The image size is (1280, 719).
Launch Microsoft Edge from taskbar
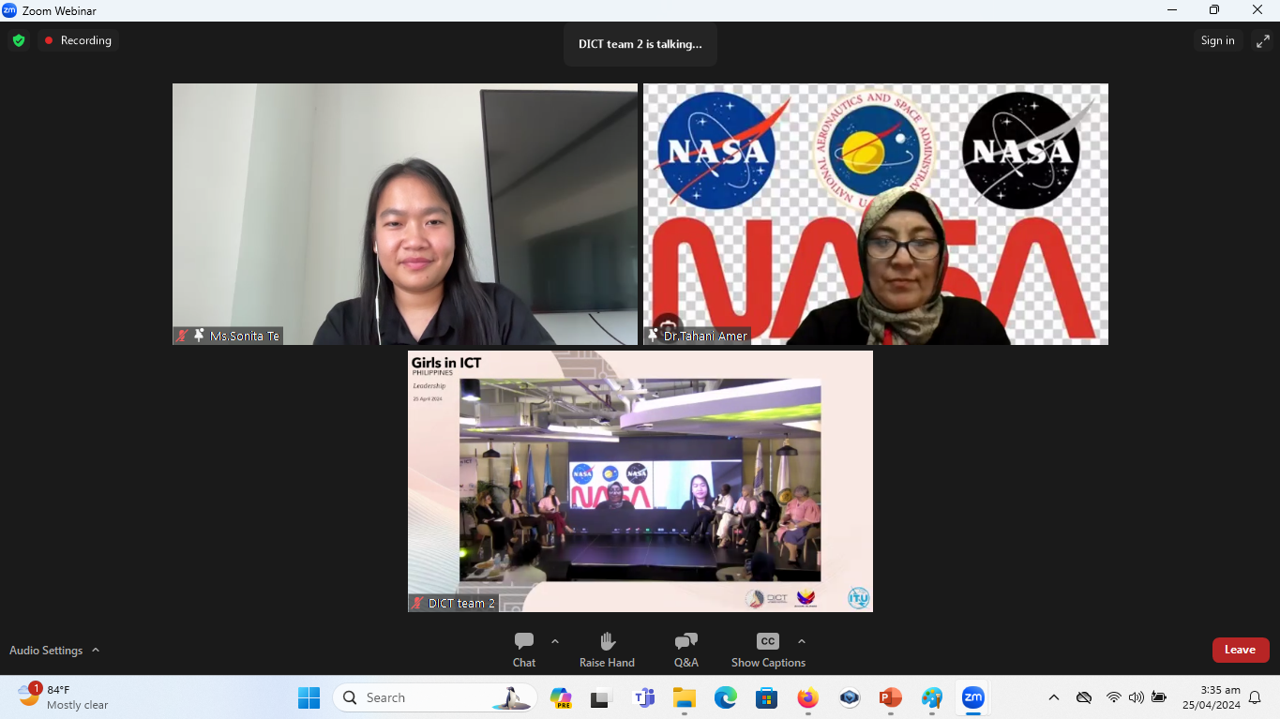coord(726,698)
